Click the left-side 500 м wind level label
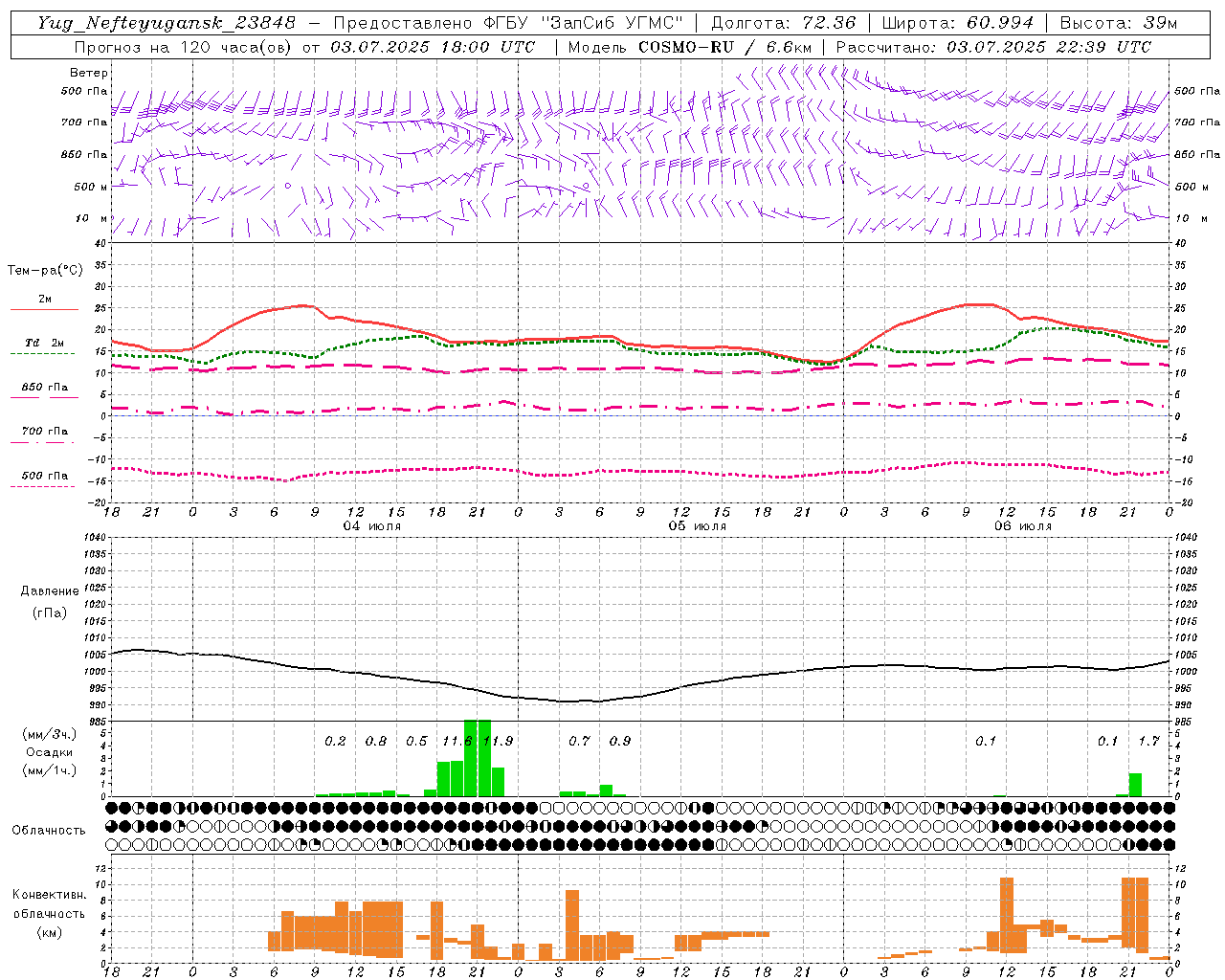This screenshot has height=980, width=1225. coord(92,187)
